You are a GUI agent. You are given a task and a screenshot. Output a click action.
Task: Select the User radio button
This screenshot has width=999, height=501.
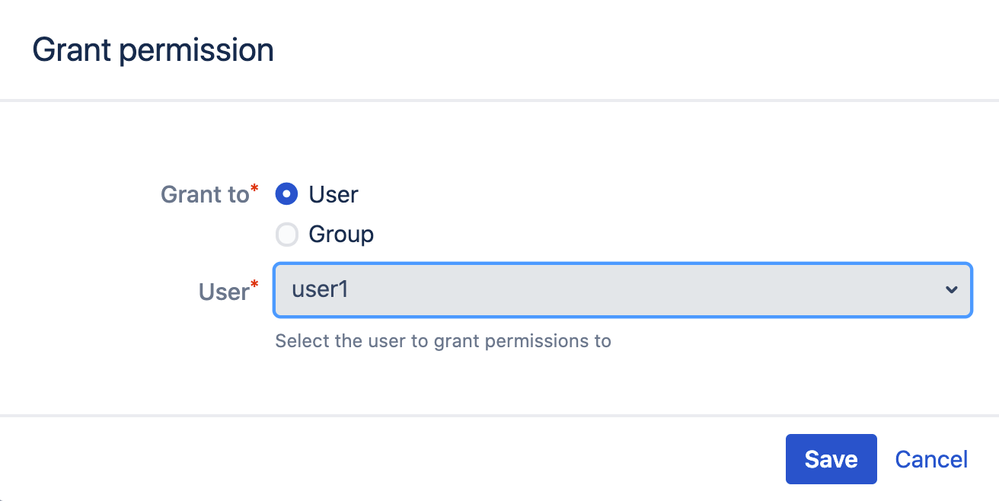(x=287, y=194)
